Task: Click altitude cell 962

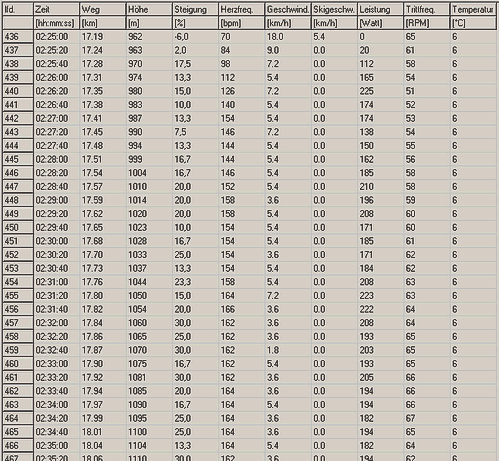Action: (149, 37)
